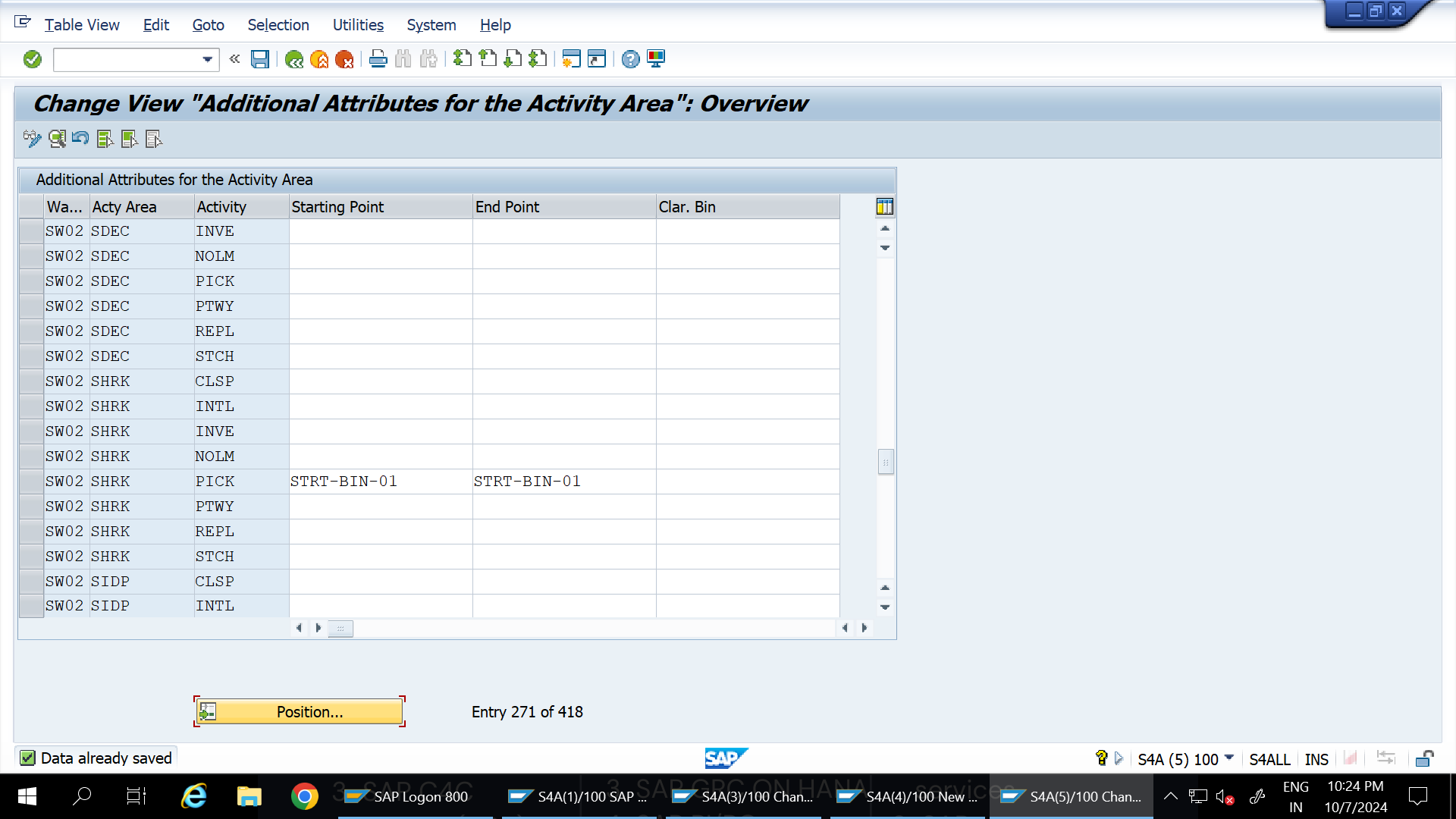
Task: Click the Position... button
Action: pos(299,711)
